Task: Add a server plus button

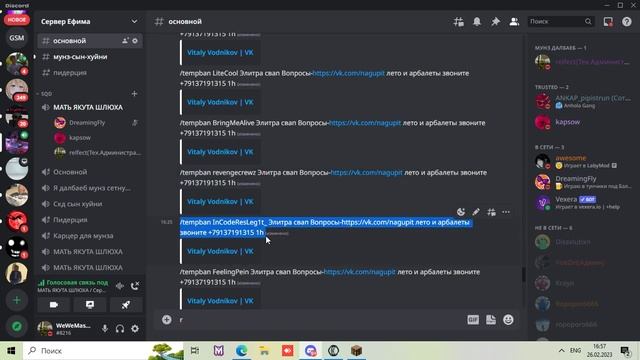Action: 17,300
